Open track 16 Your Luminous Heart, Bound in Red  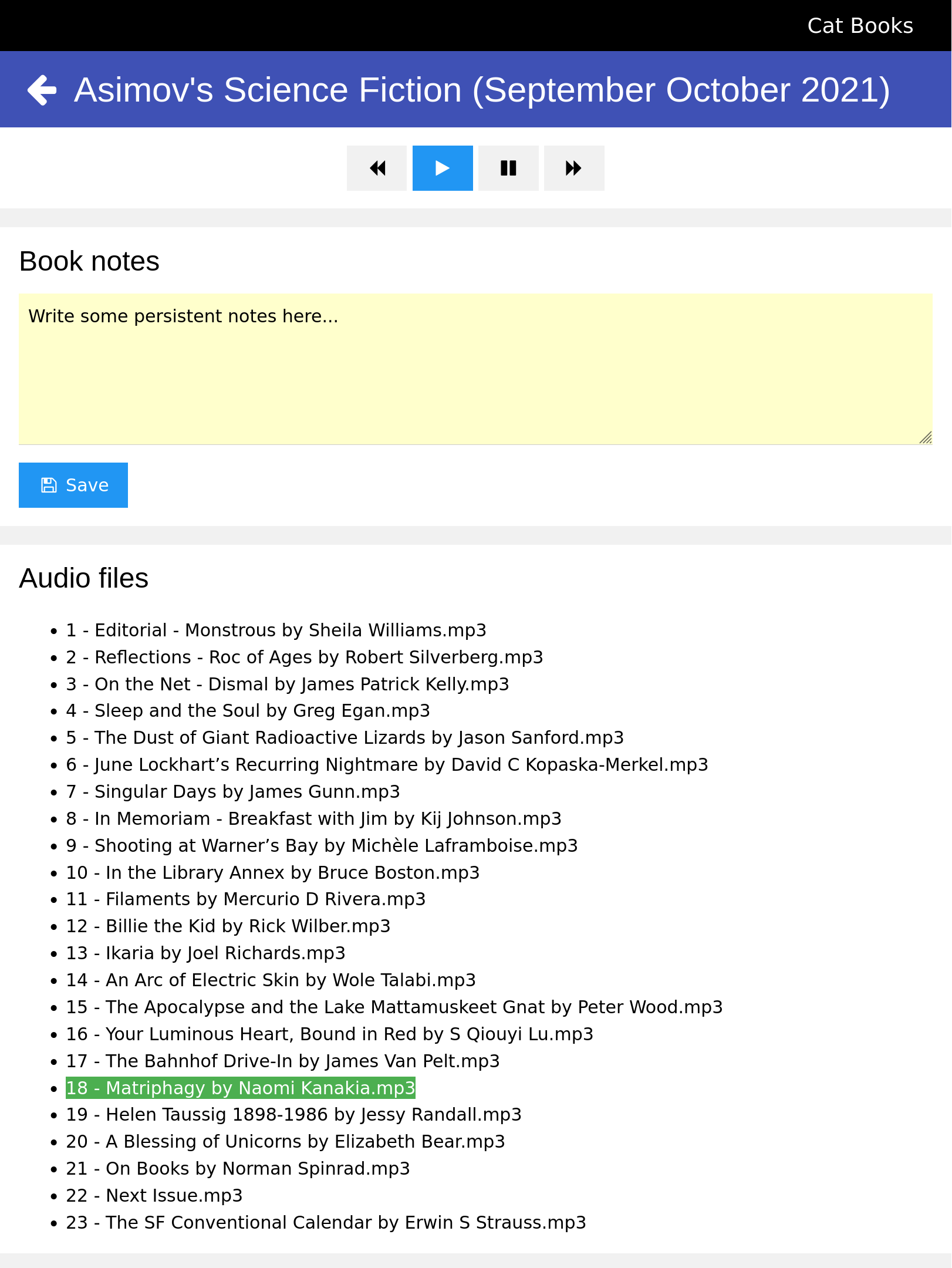(329, 1034)
